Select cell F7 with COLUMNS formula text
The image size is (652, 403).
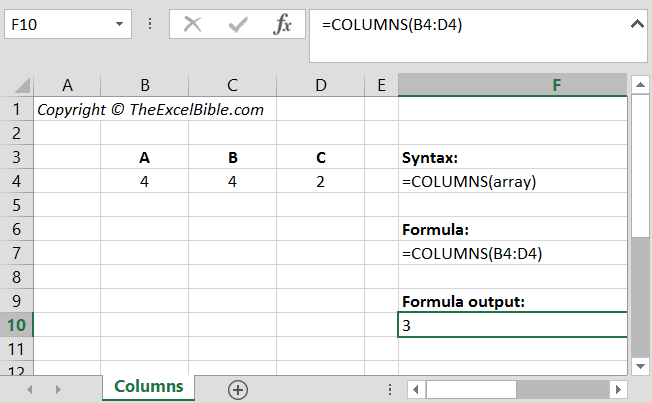pos(512,254)
